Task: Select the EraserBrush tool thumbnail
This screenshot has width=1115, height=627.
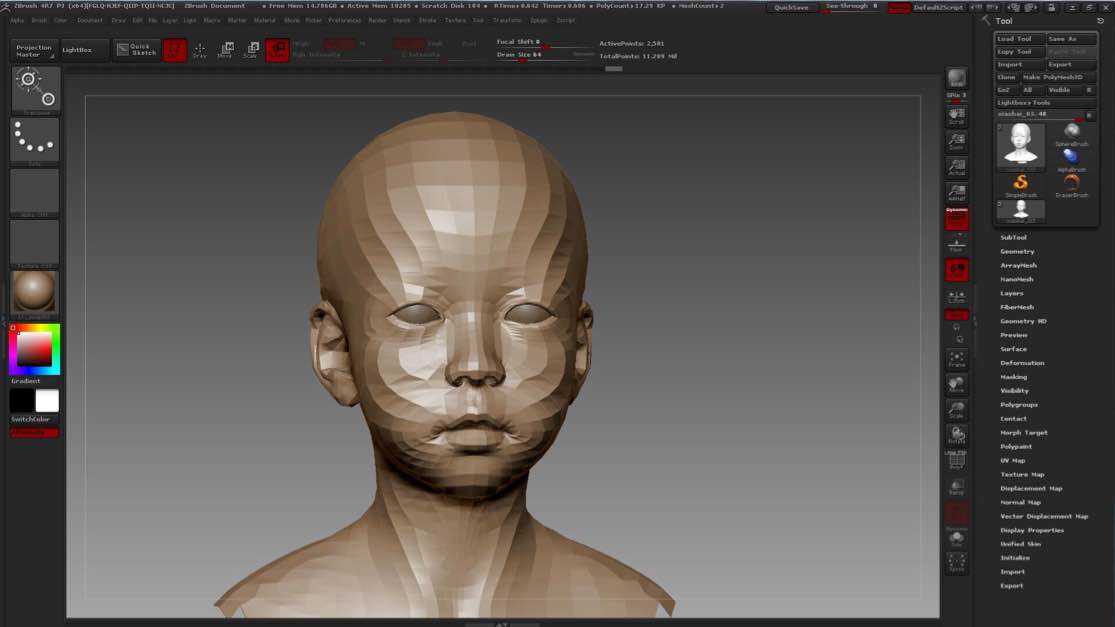Action: click(x=1072, y=186)
